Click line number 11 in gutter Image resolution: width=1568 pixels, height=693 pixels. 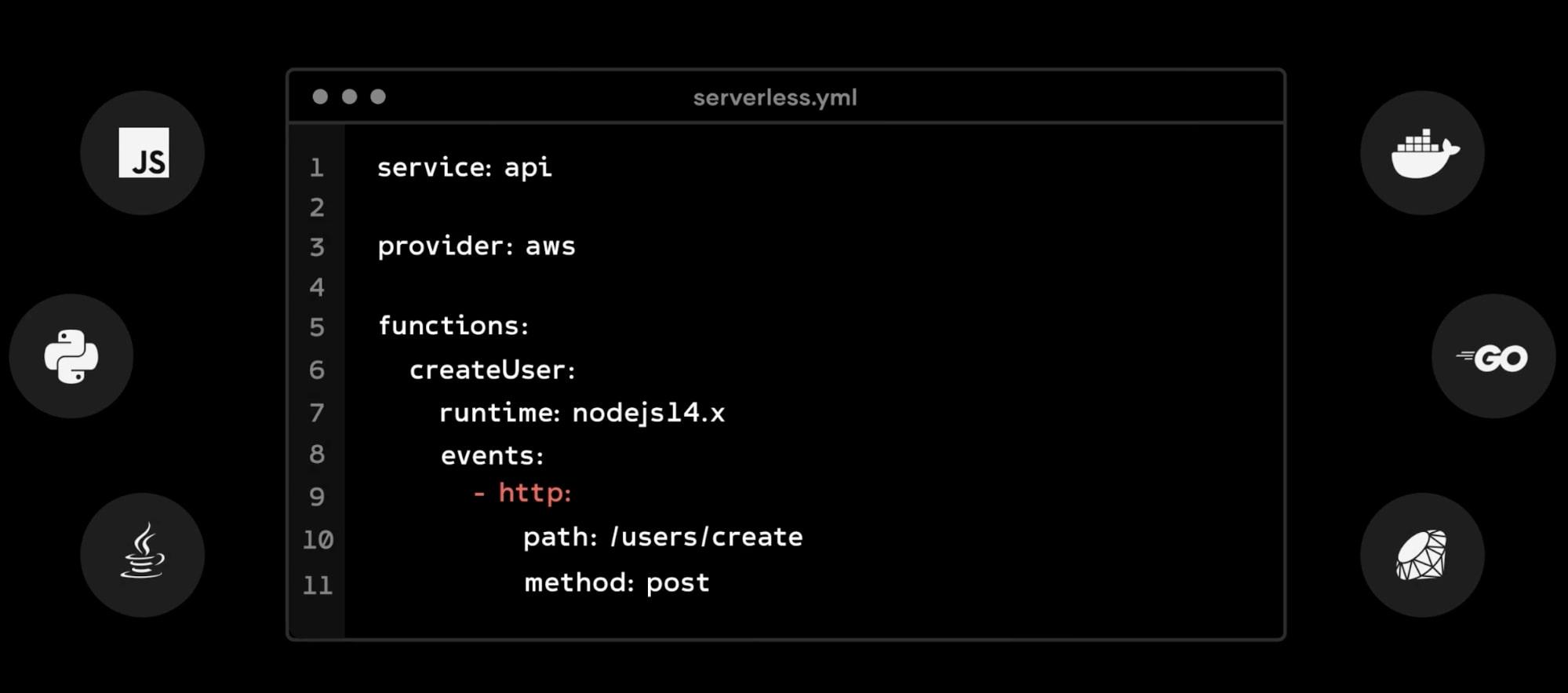[318, 585]
